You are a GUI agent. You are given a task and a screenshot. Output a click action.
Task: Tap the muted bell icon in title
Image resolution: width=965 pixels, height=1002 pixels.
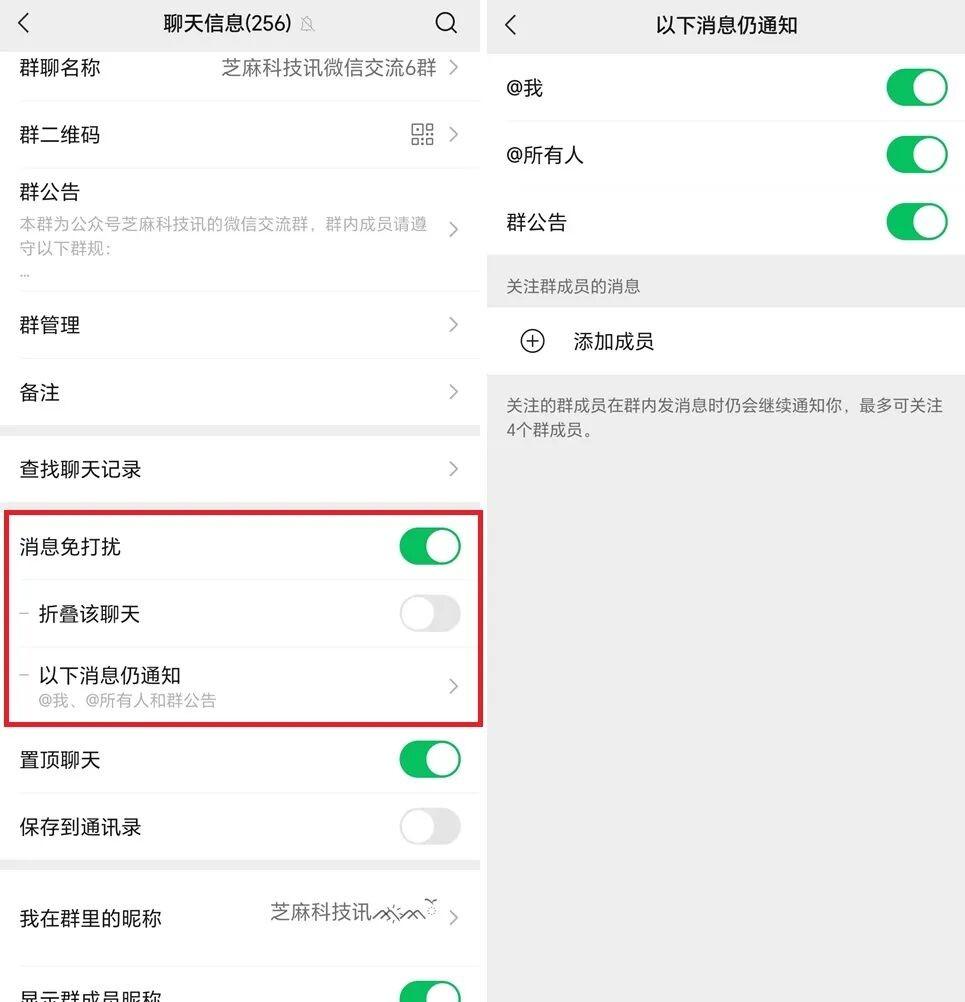click(x=307, y=24)
